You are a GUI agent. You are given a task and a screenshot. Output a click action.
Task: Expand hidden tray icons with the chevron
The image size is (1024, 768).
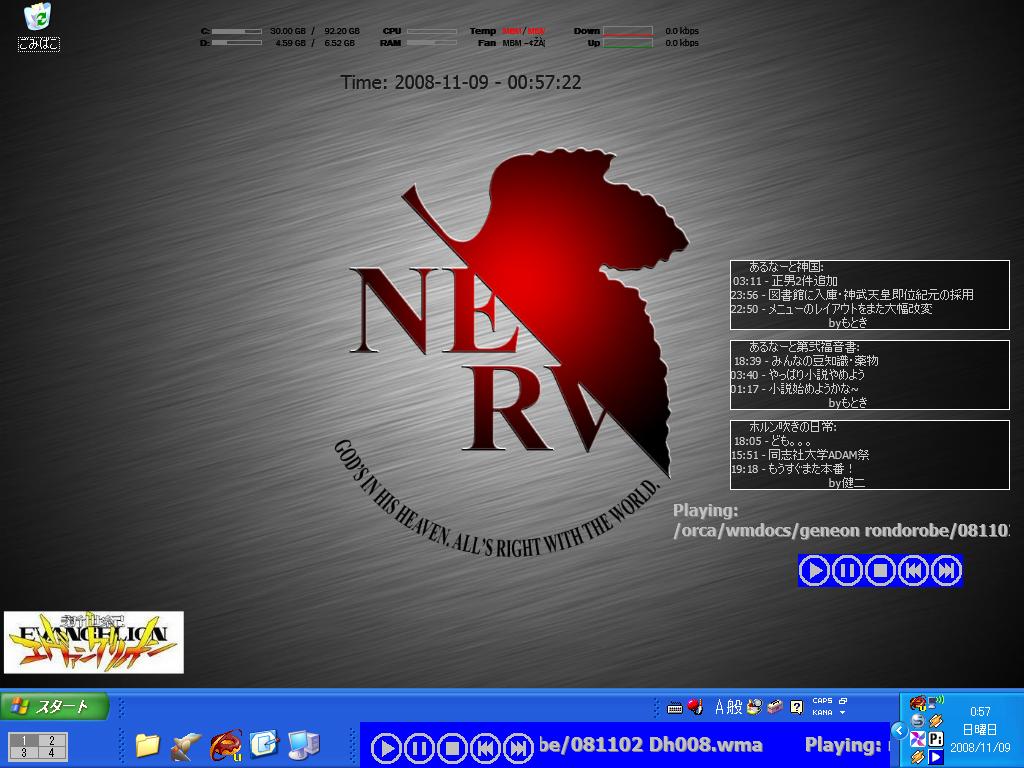pos(899,731)
